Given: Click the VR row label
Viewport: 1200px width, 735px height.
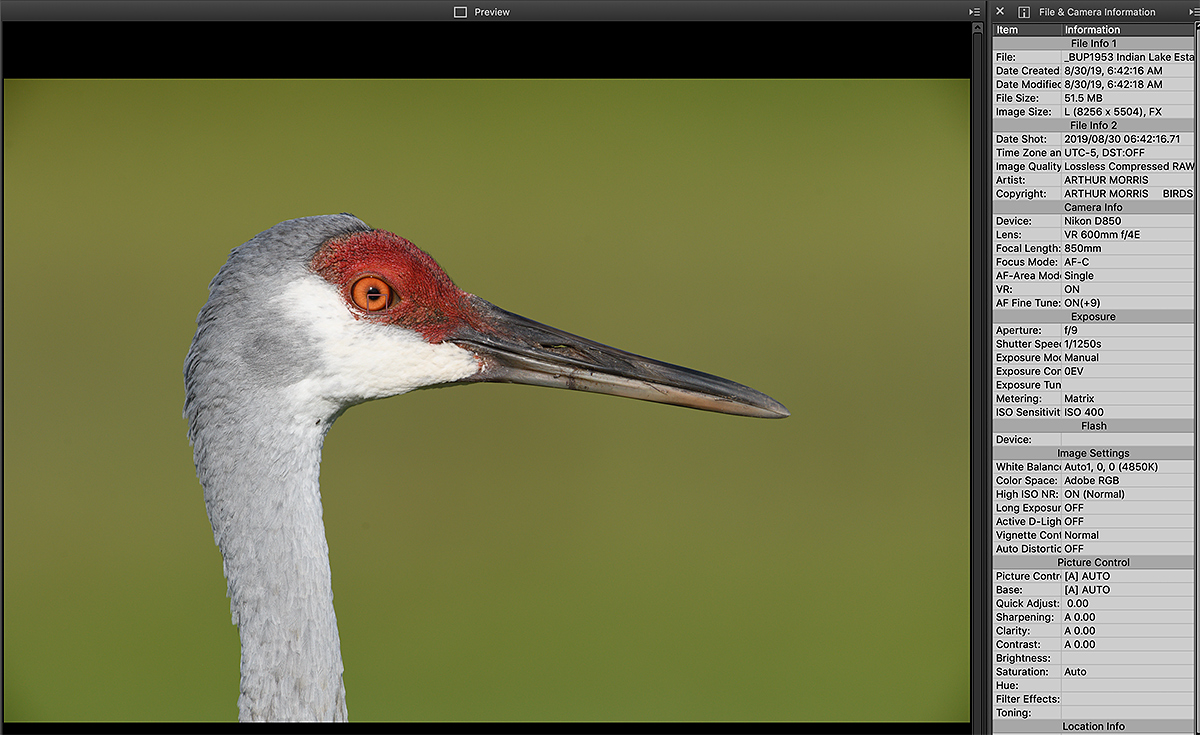Looking at the screenshot, I should tap(1002, 289).
